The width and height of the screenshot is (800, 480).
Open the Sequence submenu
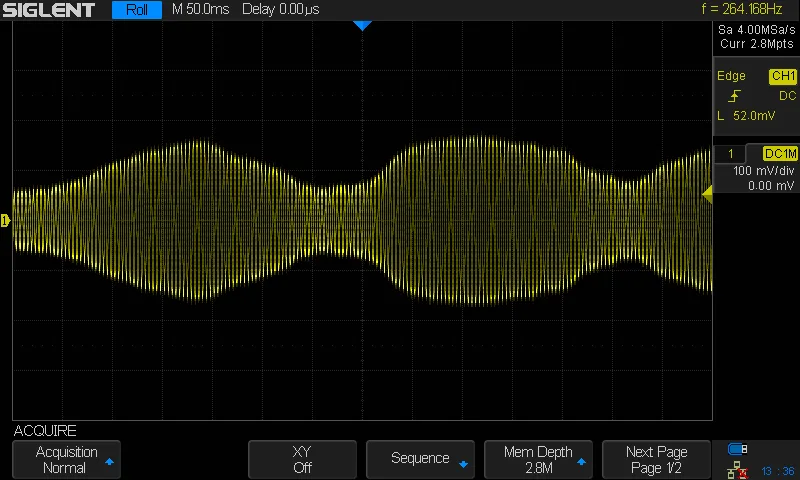pos(420,460)
